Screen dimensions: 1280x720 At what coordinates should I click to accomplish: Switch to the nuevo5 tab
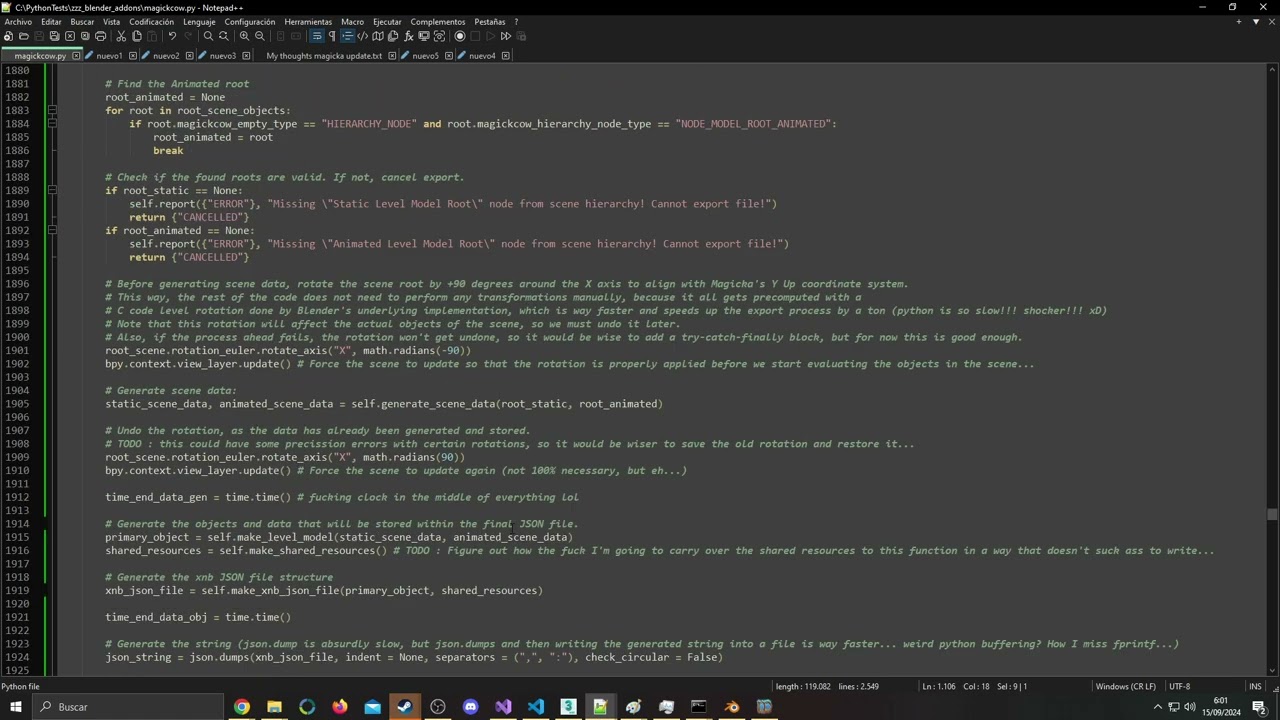click(425, 56)
